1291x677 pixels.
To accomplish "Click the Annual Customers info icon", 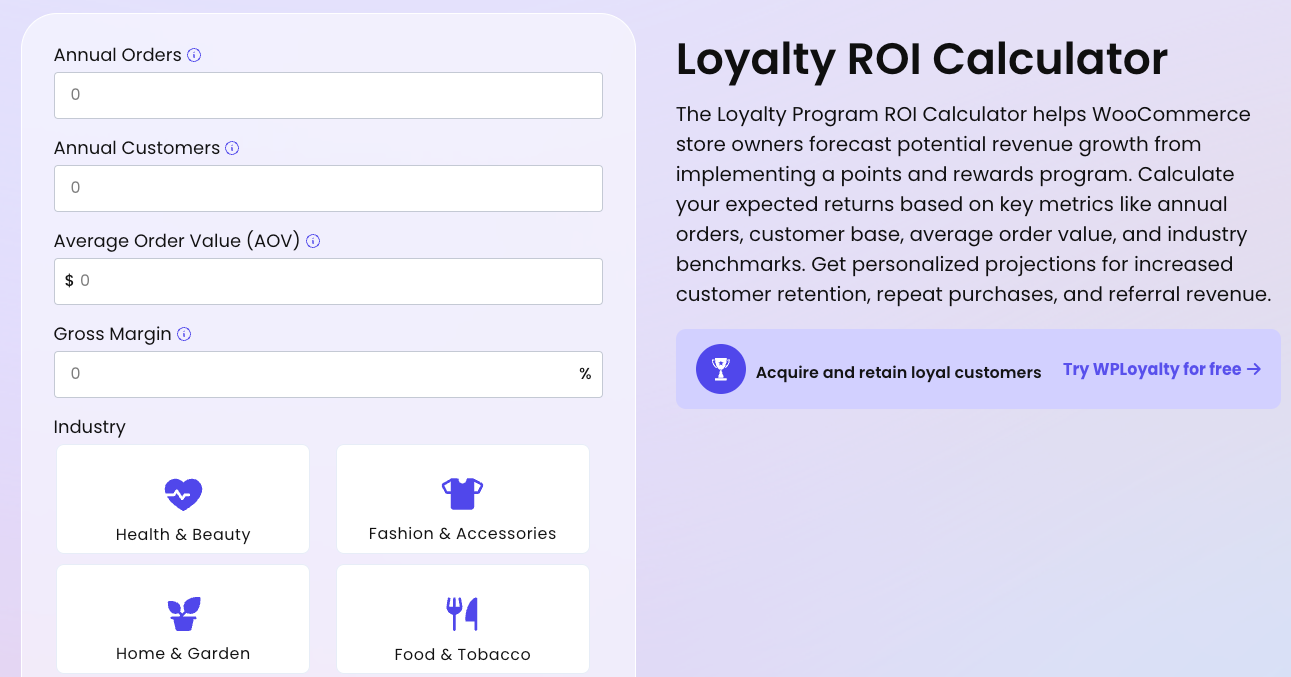I will [x=232, y=148].
